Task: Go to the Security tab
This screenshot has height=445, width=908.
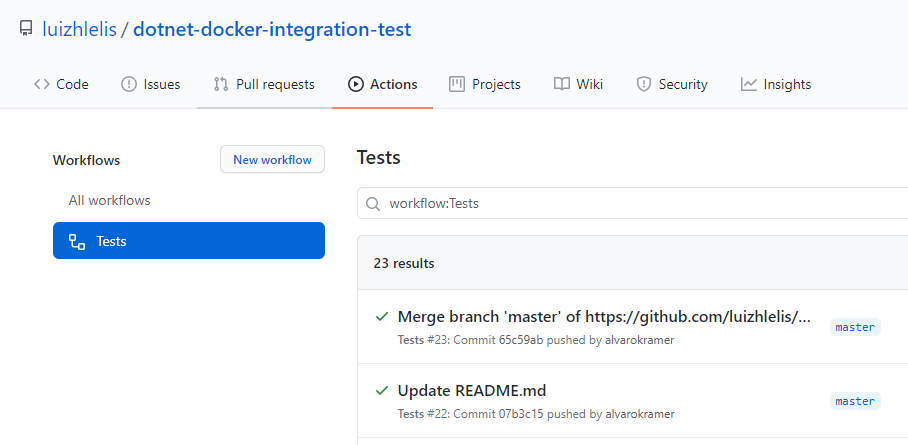Action: tap(672, 85)
